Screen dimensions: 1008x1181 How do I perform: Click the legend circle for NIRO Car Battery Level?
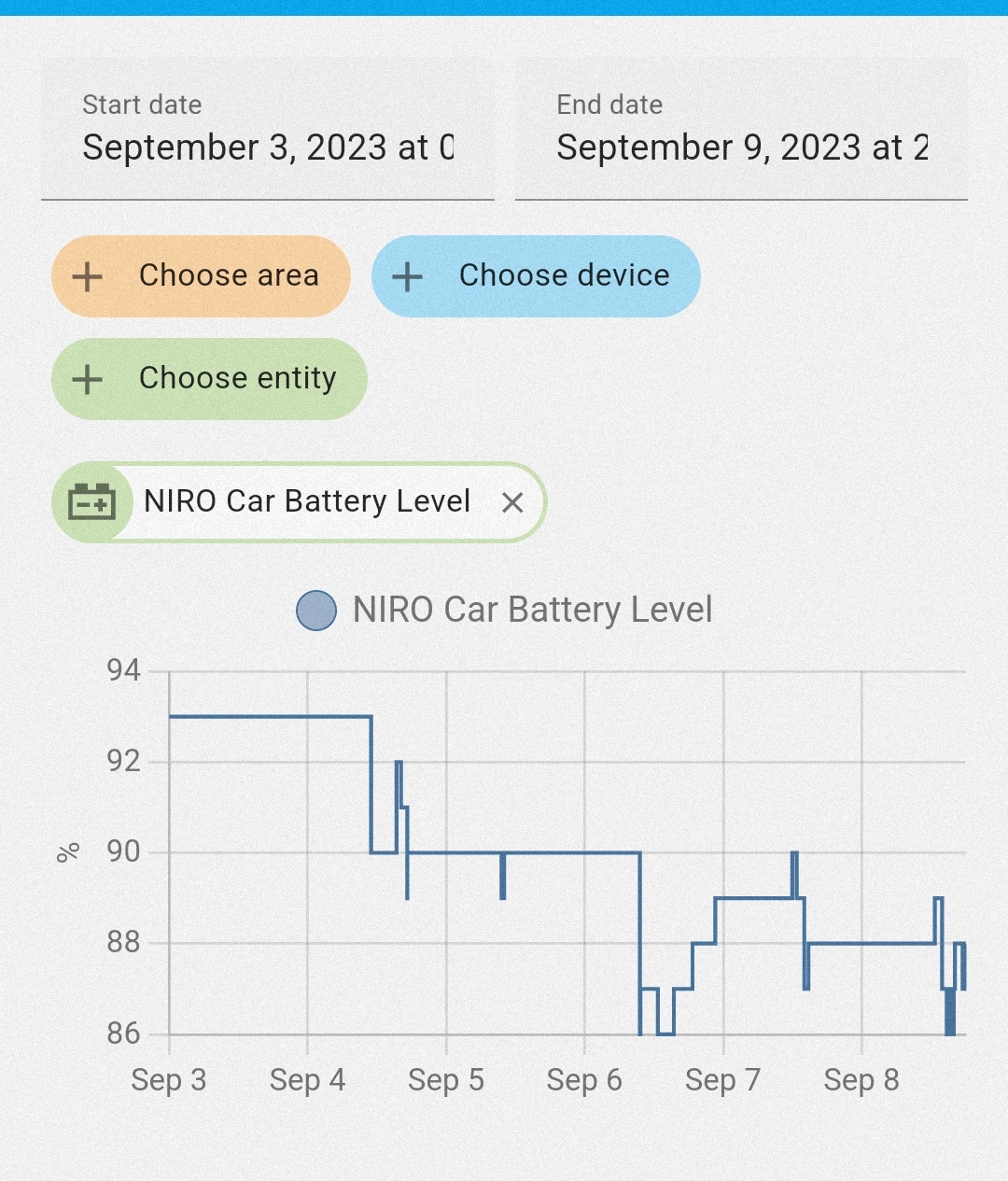[315, 612]
